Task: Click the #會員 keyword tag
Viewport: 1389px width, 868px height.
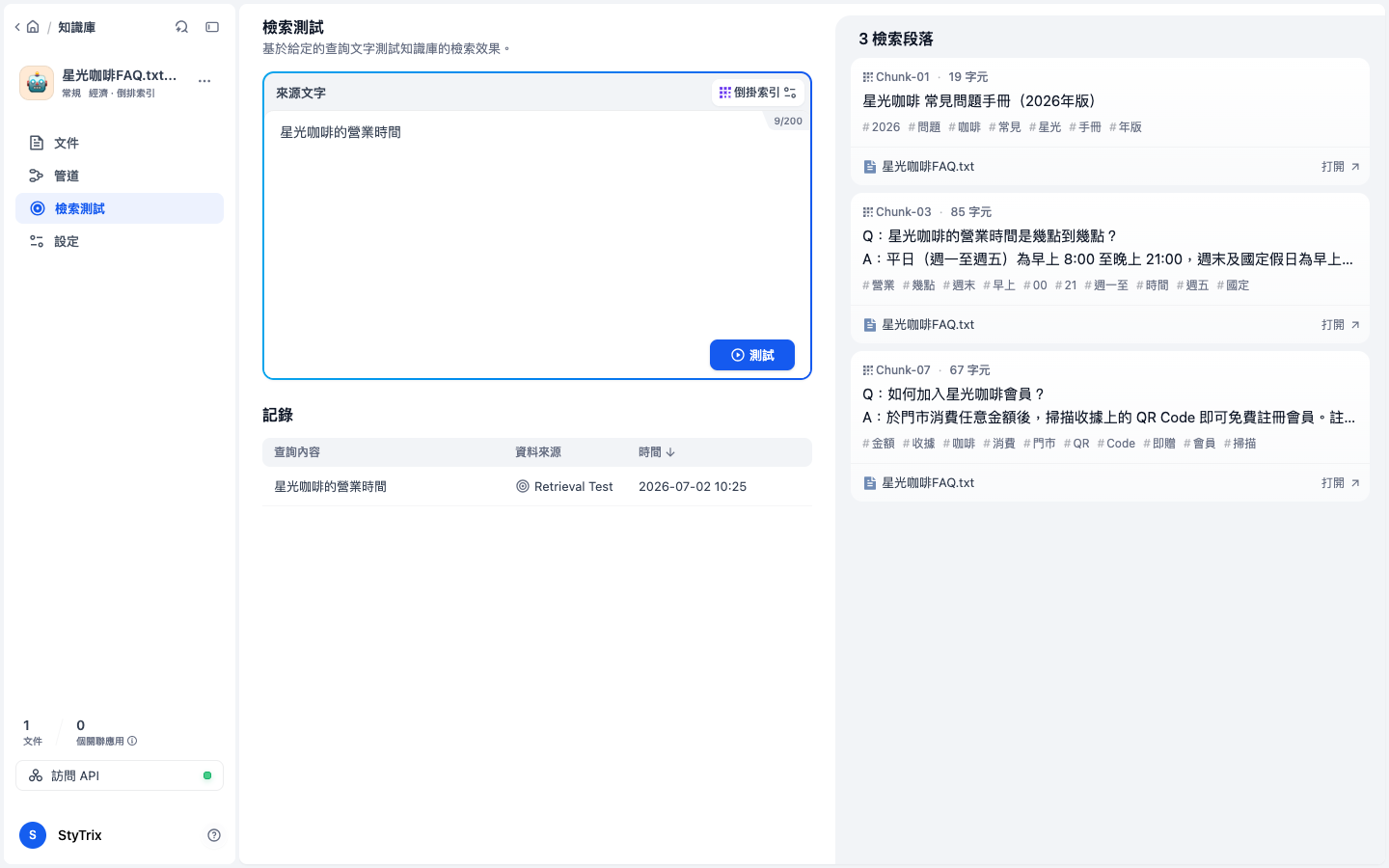Action: (x=1199, y=444)
